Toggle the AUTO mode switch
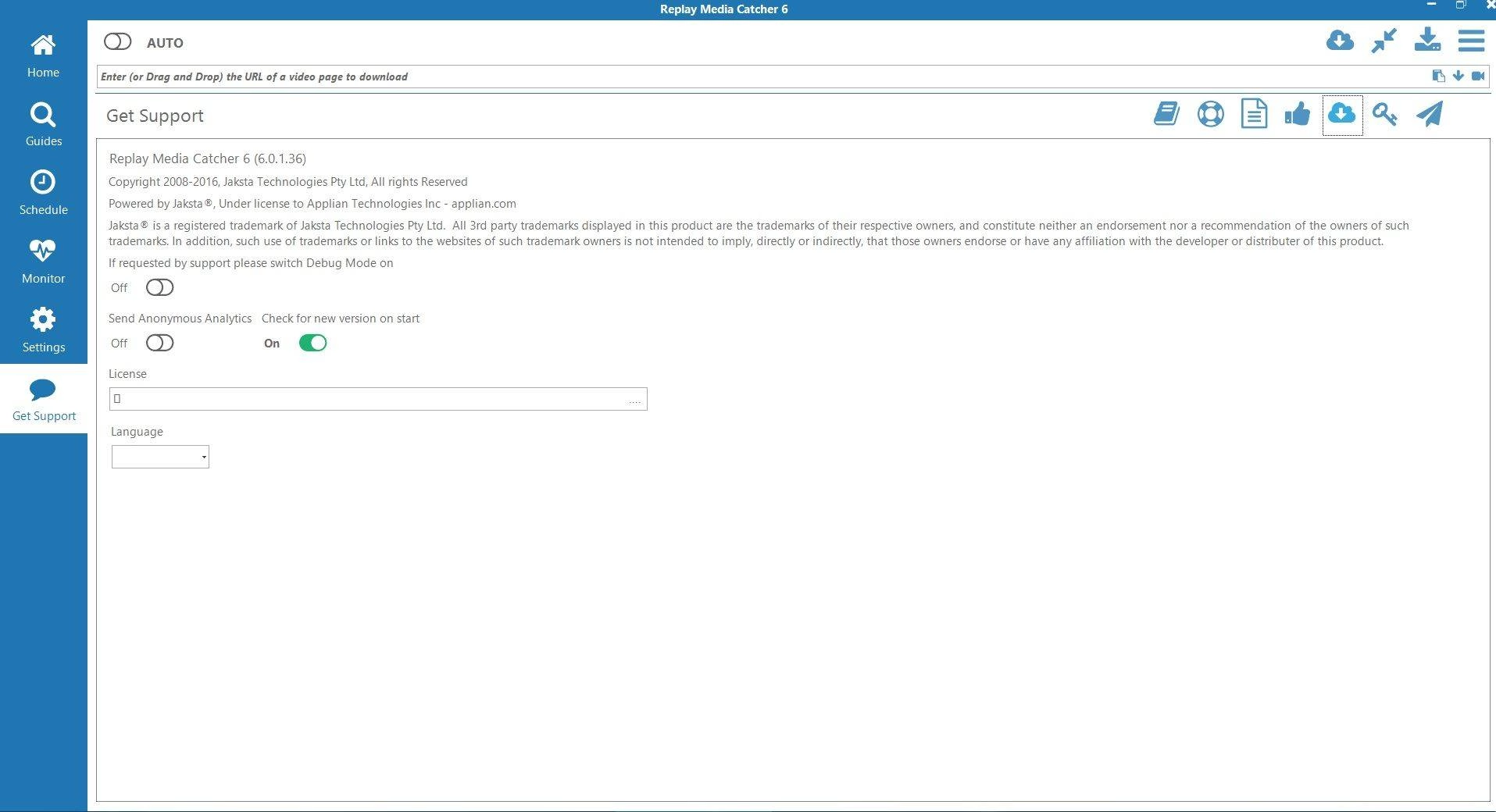Screen dimensions: 1496x812 tap(118, 41)
